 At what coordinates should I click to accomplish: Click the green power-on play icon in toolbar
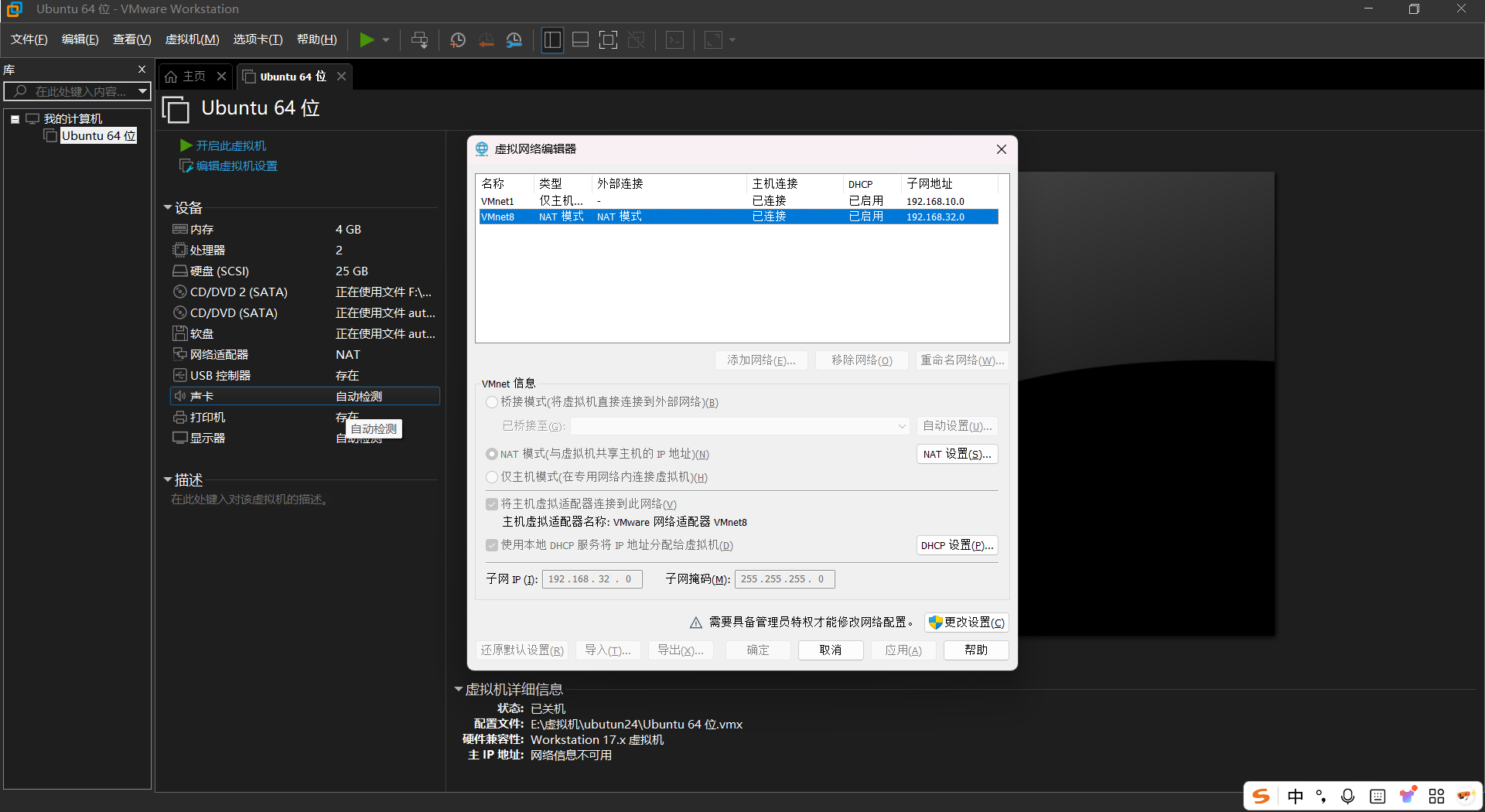(367, 40)
